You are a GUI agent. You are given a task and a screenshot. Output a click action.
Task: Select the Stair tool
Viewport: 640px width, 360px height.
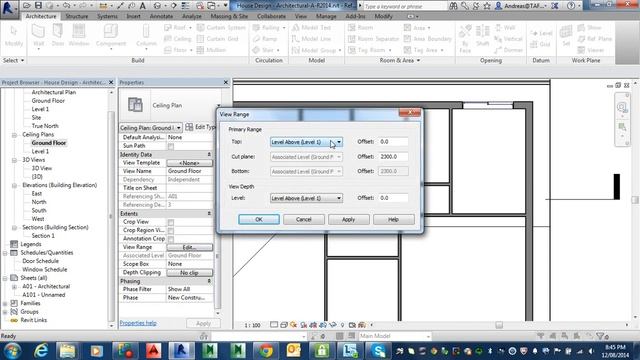(x=266, y=50)
